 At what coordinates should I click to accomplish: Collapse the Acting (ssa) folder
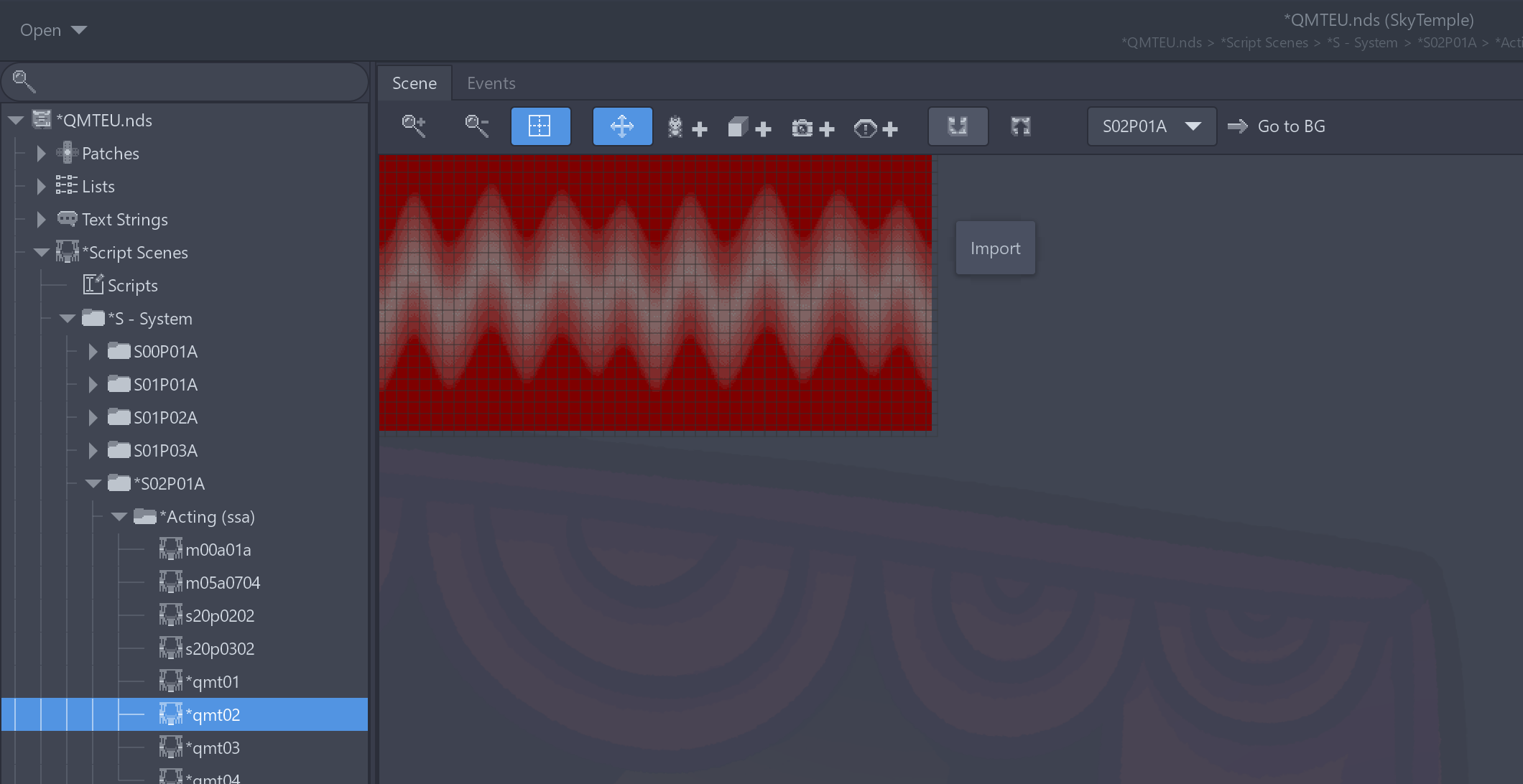click(119, 517)
